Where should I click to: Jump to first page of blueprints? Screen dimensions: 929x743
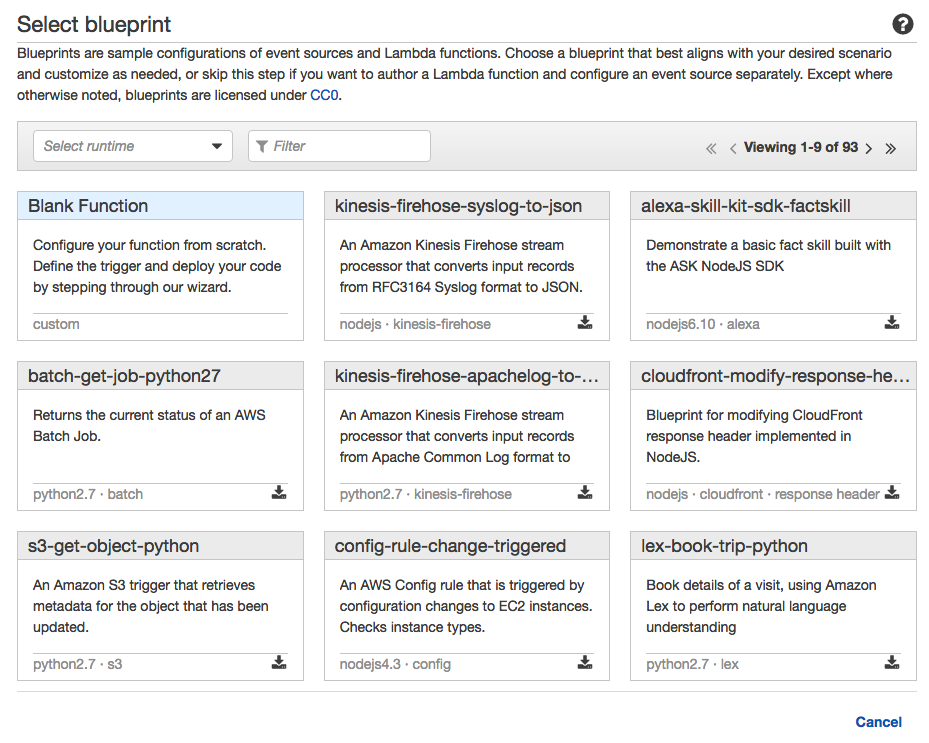pyautogui.click(x=711, y=148)
